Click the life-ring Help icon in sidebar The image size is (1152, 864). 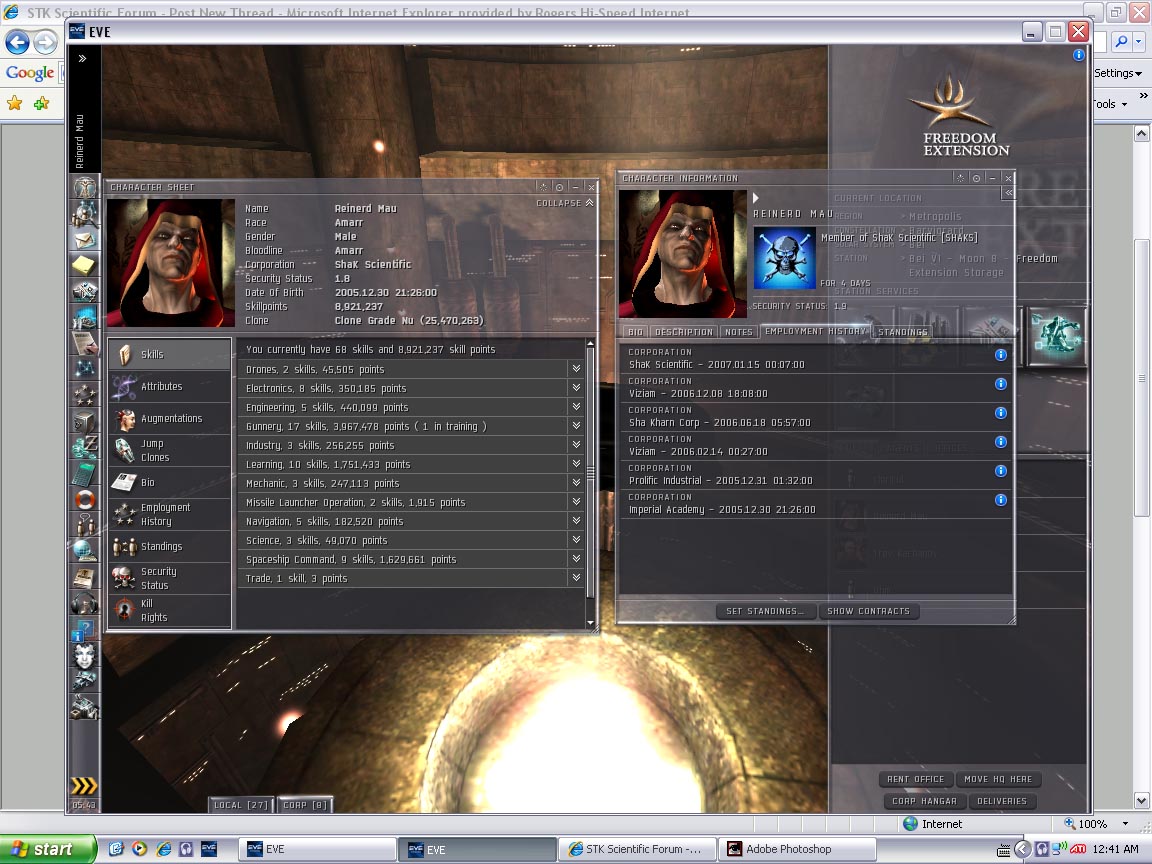(85, 499)
